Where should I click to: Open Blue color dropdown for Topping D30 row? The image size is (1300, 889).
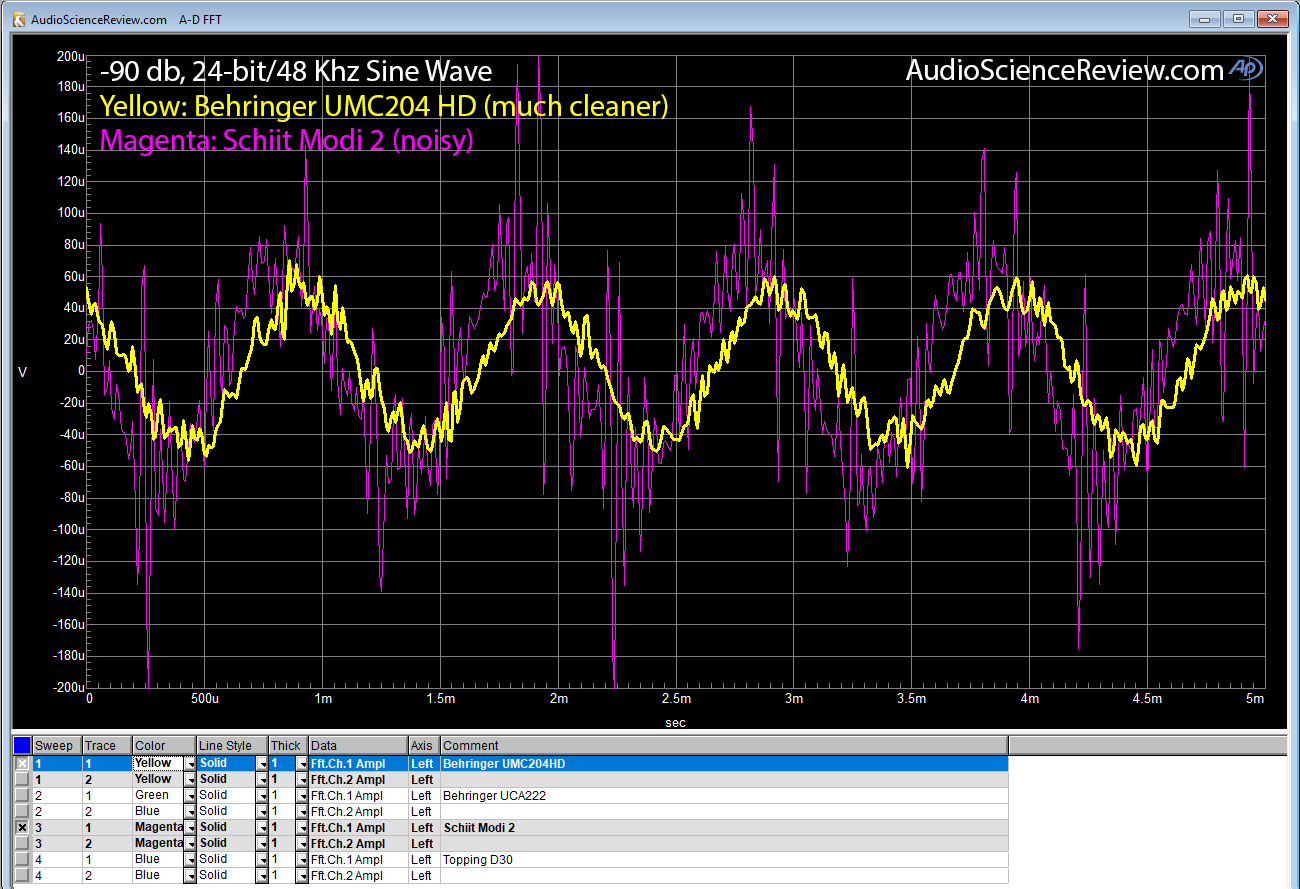pyautogui.click(x=189, y=859)
